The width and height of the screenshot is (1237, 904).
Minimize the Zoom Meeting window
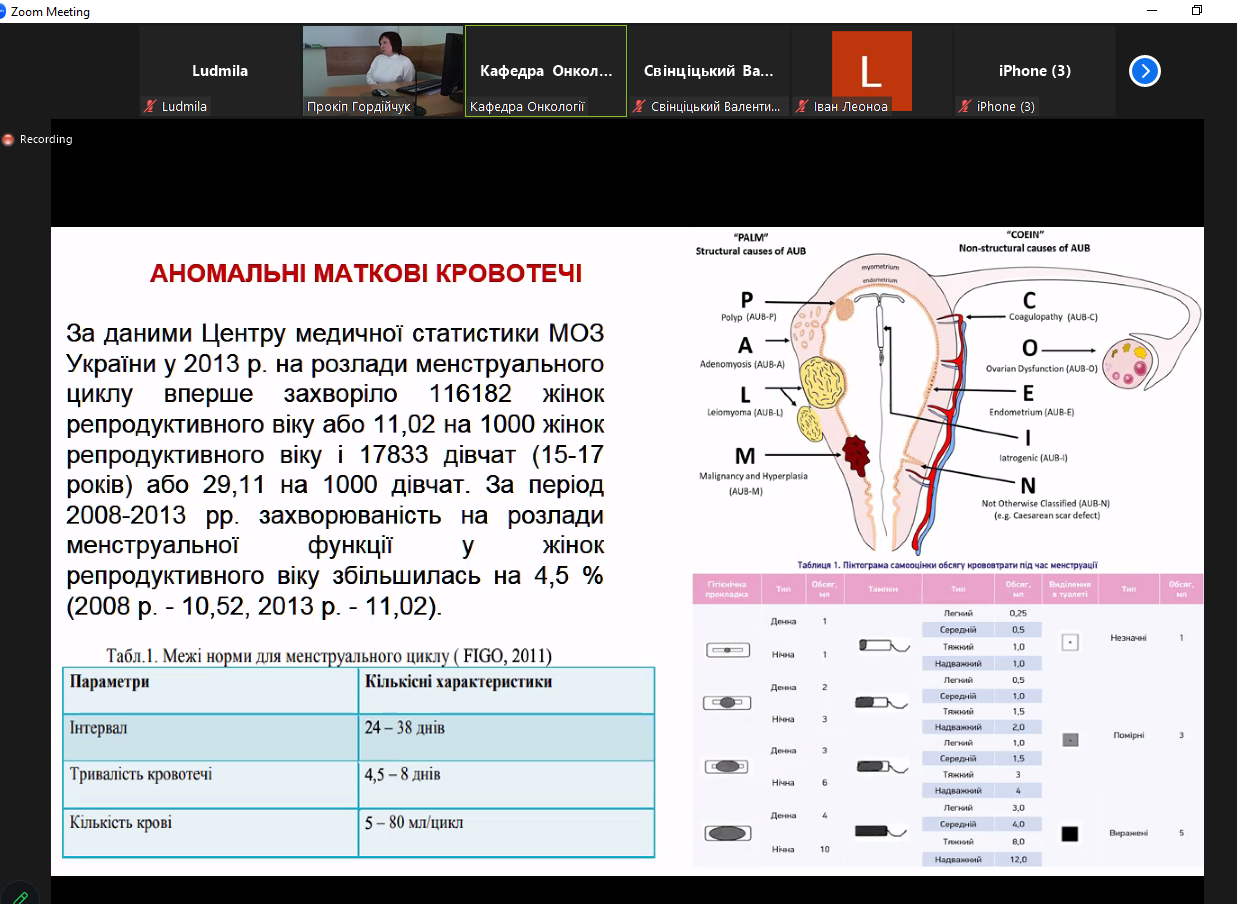[x=1150, y=11]
